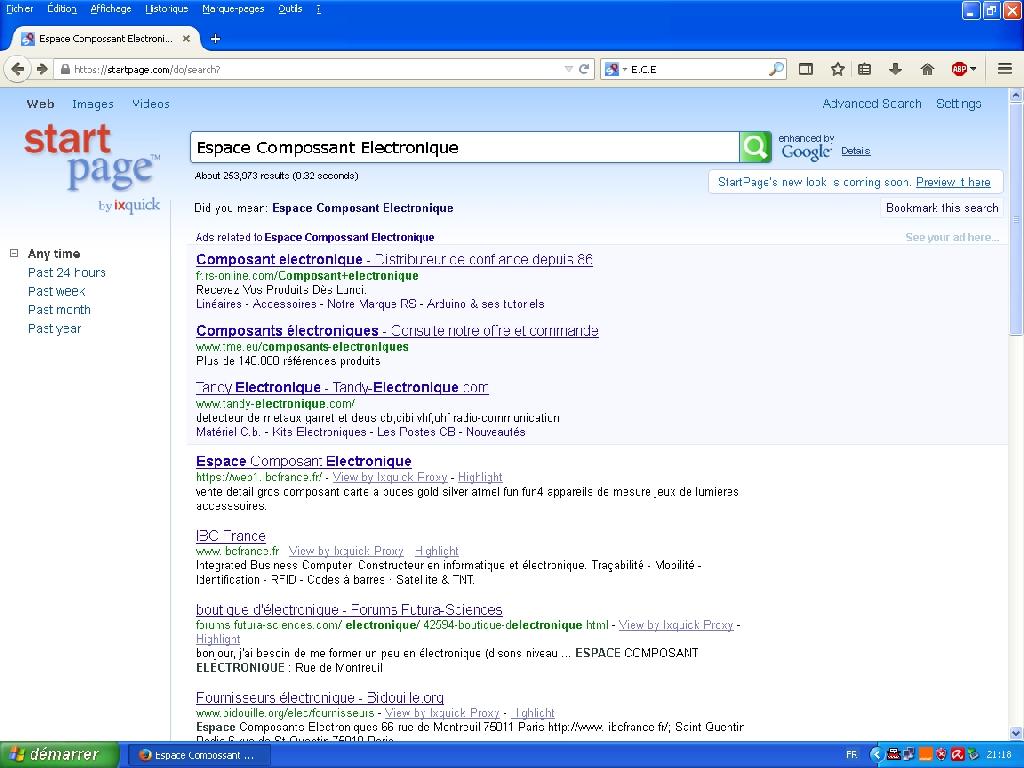The image size is (1024, 768).
Task: Switch to Images results
Action: pyautogui.click(x=93, y=104)
